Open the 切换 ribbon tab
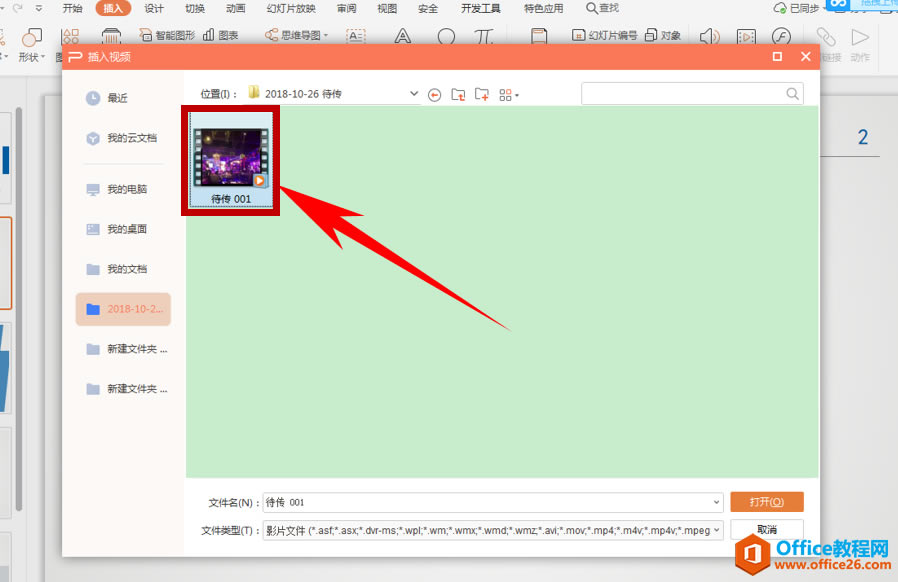This screenshot has height=582, width=898. tap(195, 9)
